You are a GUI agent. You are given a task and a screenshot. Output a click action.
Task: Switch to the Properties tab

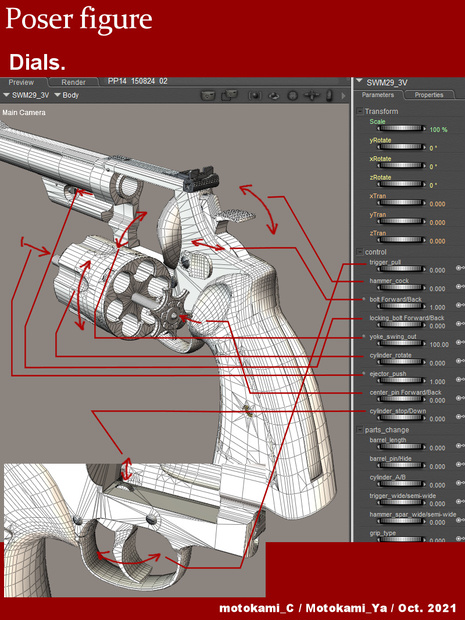429,95
